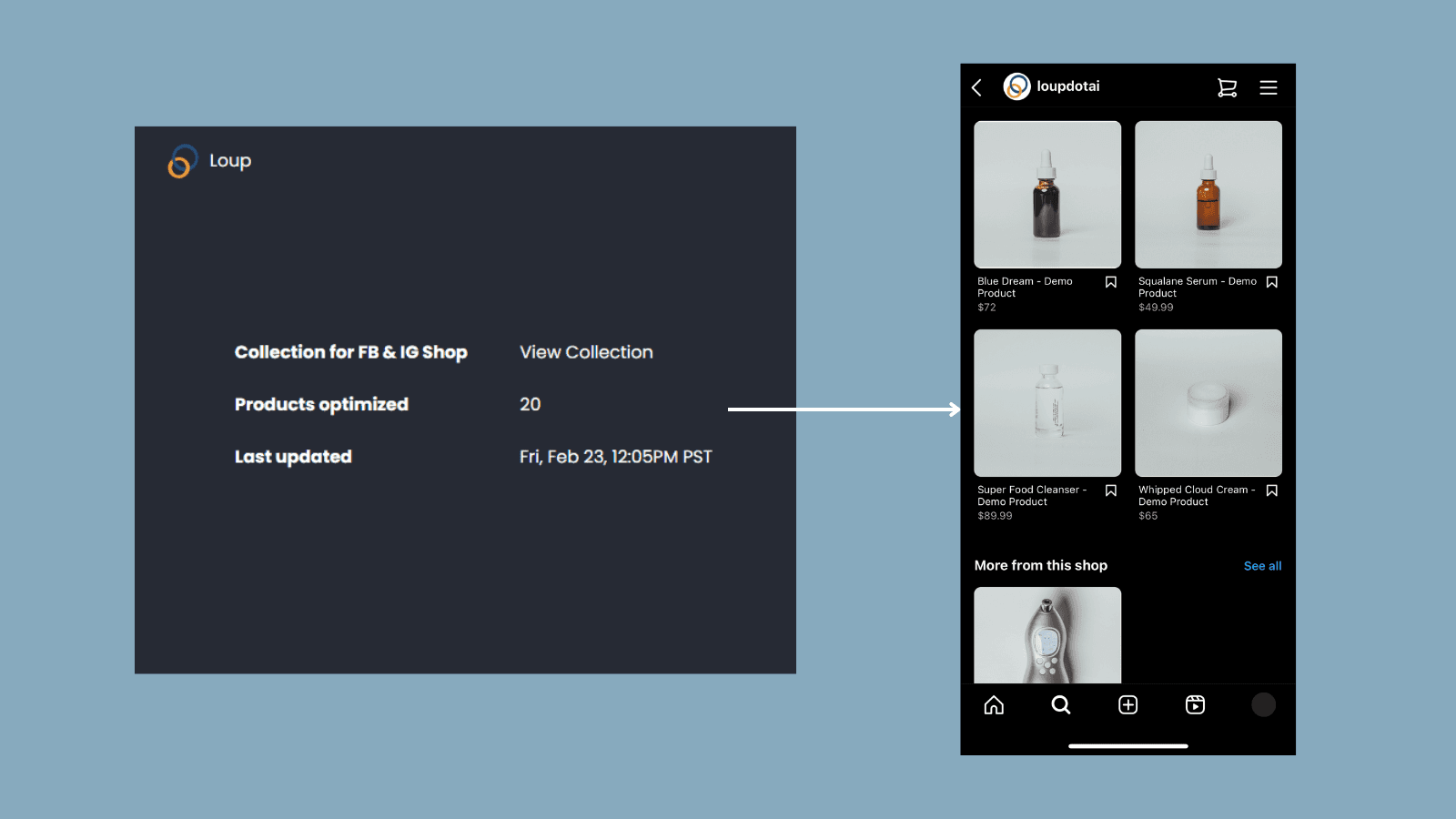Image resolution: width=1456 pixels, height=819 pixels.
Task: Tap the back chevron arrow
Action: [x=976, y=86]
